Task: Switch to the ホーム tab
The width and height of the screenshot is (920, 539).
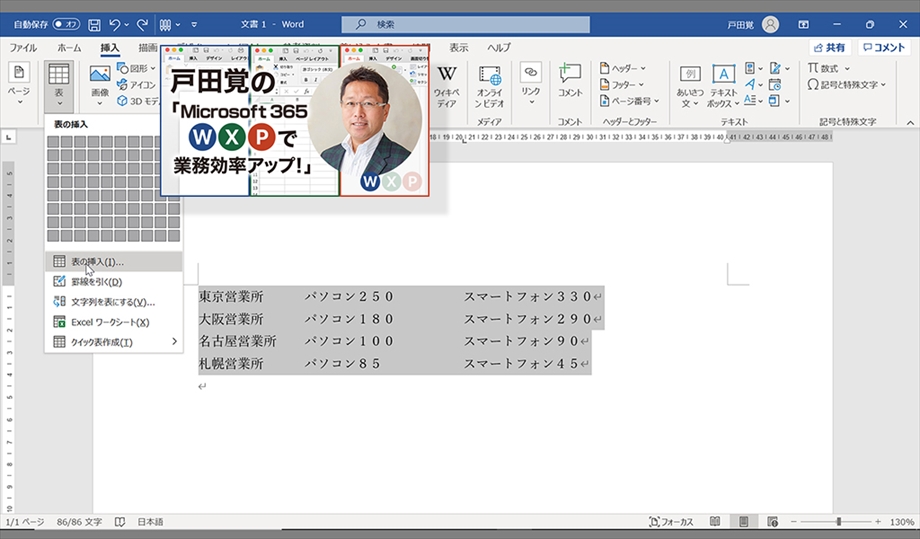Action: (69, 48)
